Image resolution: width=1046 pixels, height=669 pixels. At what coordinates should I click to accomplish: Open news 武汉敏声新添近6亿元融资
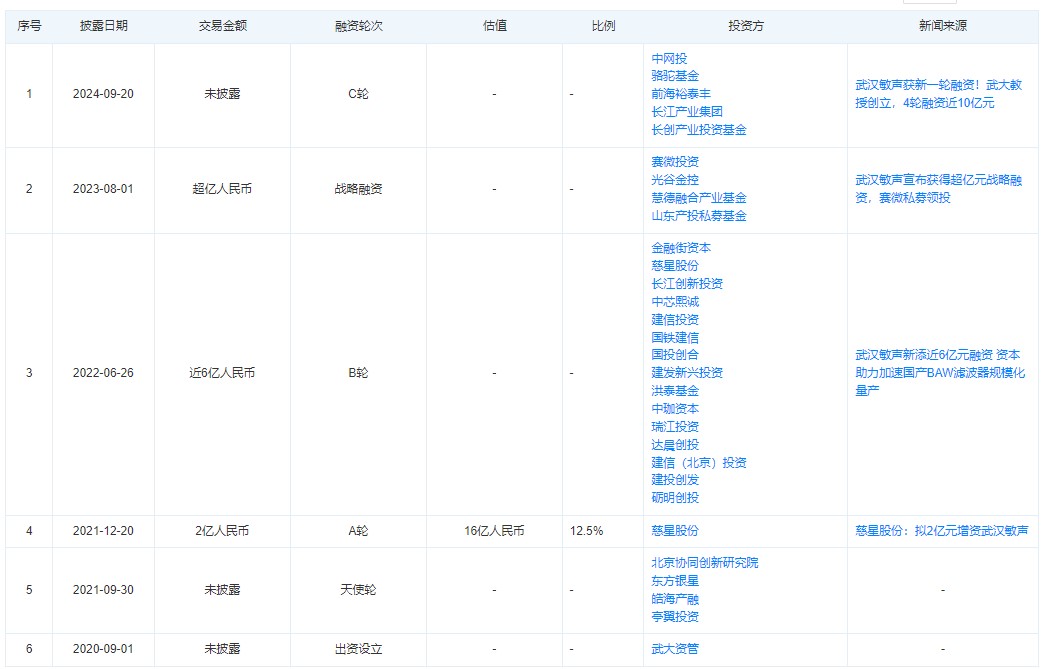tap(940, 373)
